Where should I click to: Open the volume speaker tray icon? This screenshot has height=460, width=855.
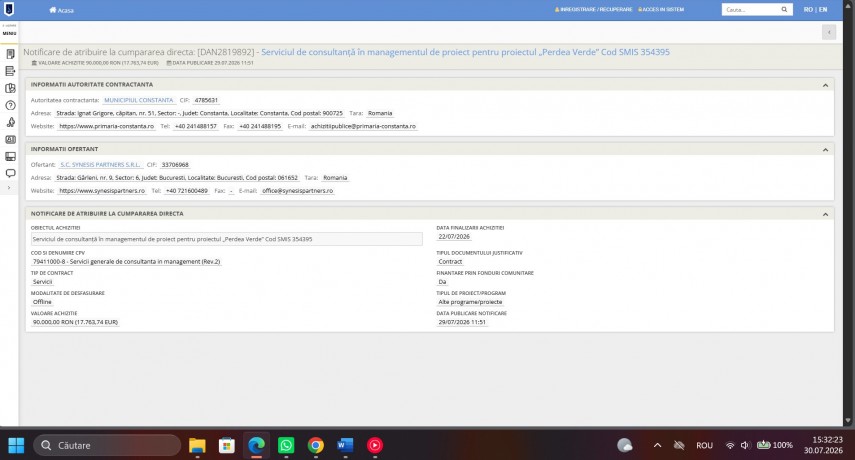click(744, 445)
